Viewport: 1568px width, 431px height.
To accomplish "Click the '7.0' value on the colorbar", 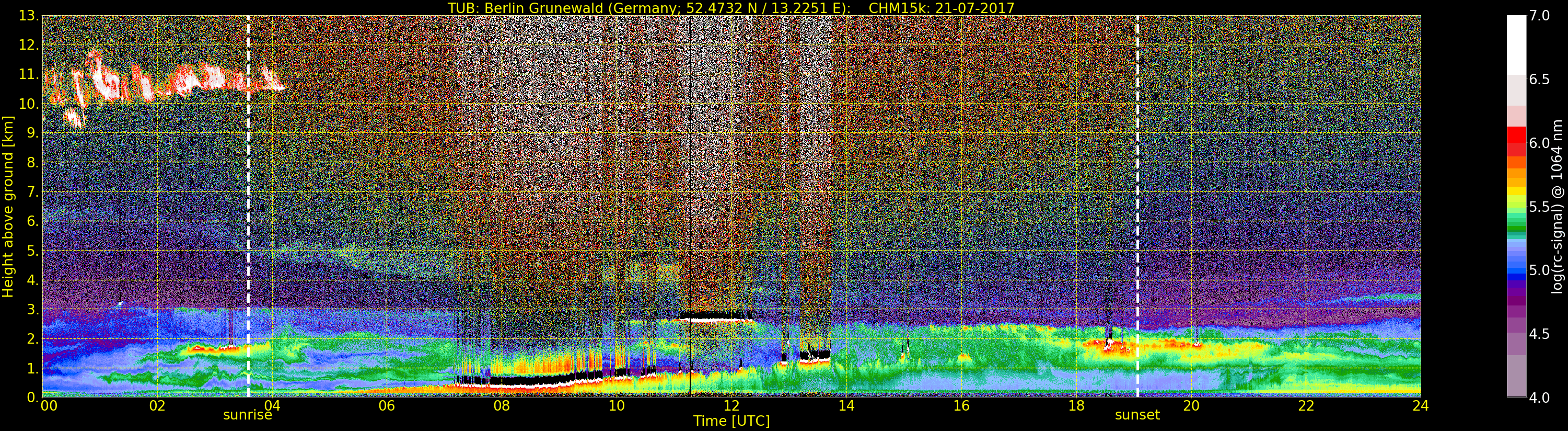I will tap(1539, 16).
